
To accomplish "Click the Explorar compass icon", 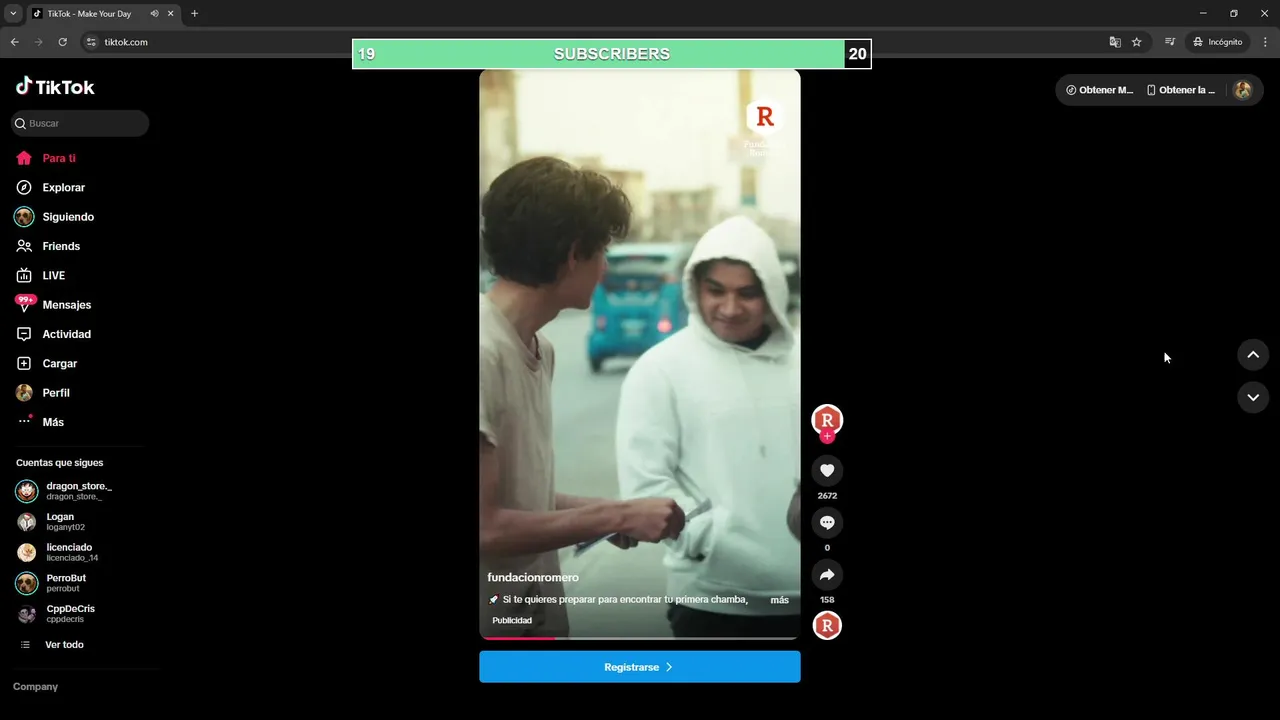I will (24, 187).
